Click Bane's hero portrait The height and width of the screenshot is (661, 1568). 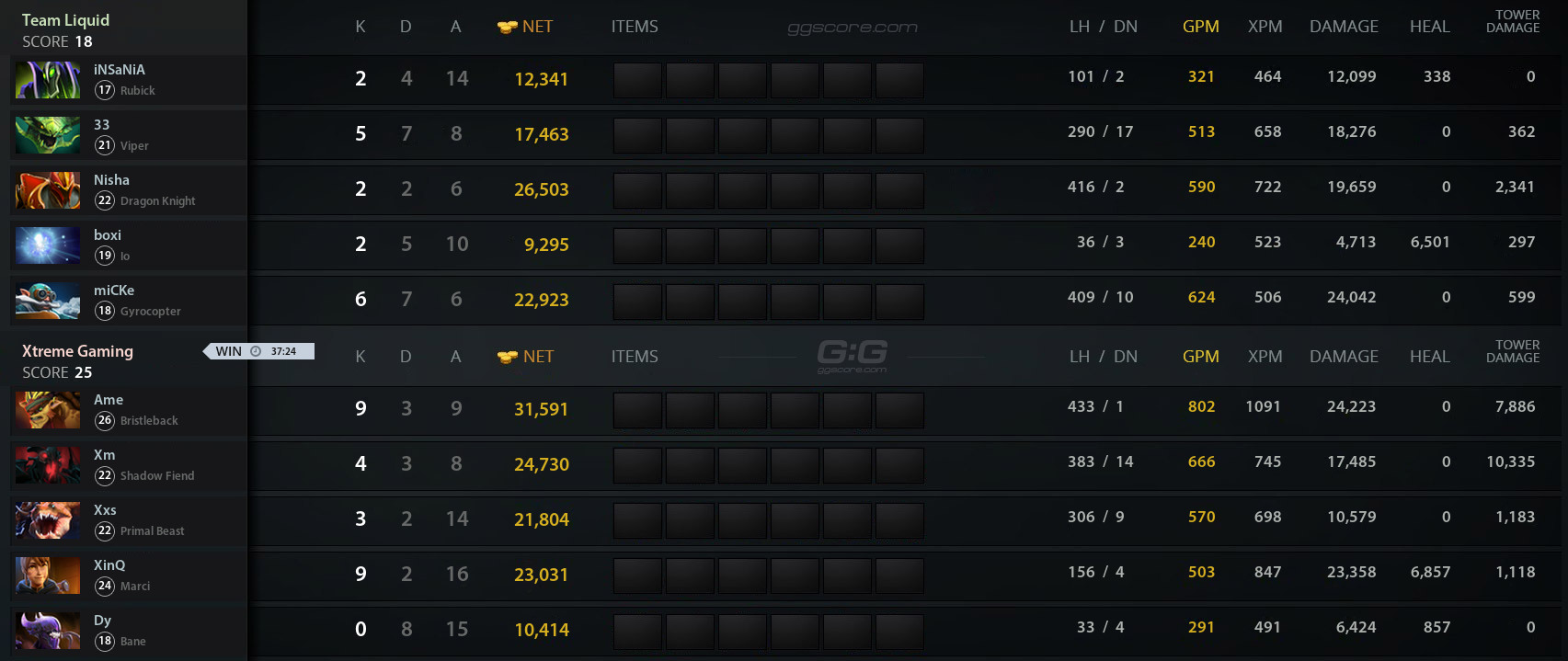point(47,631)
